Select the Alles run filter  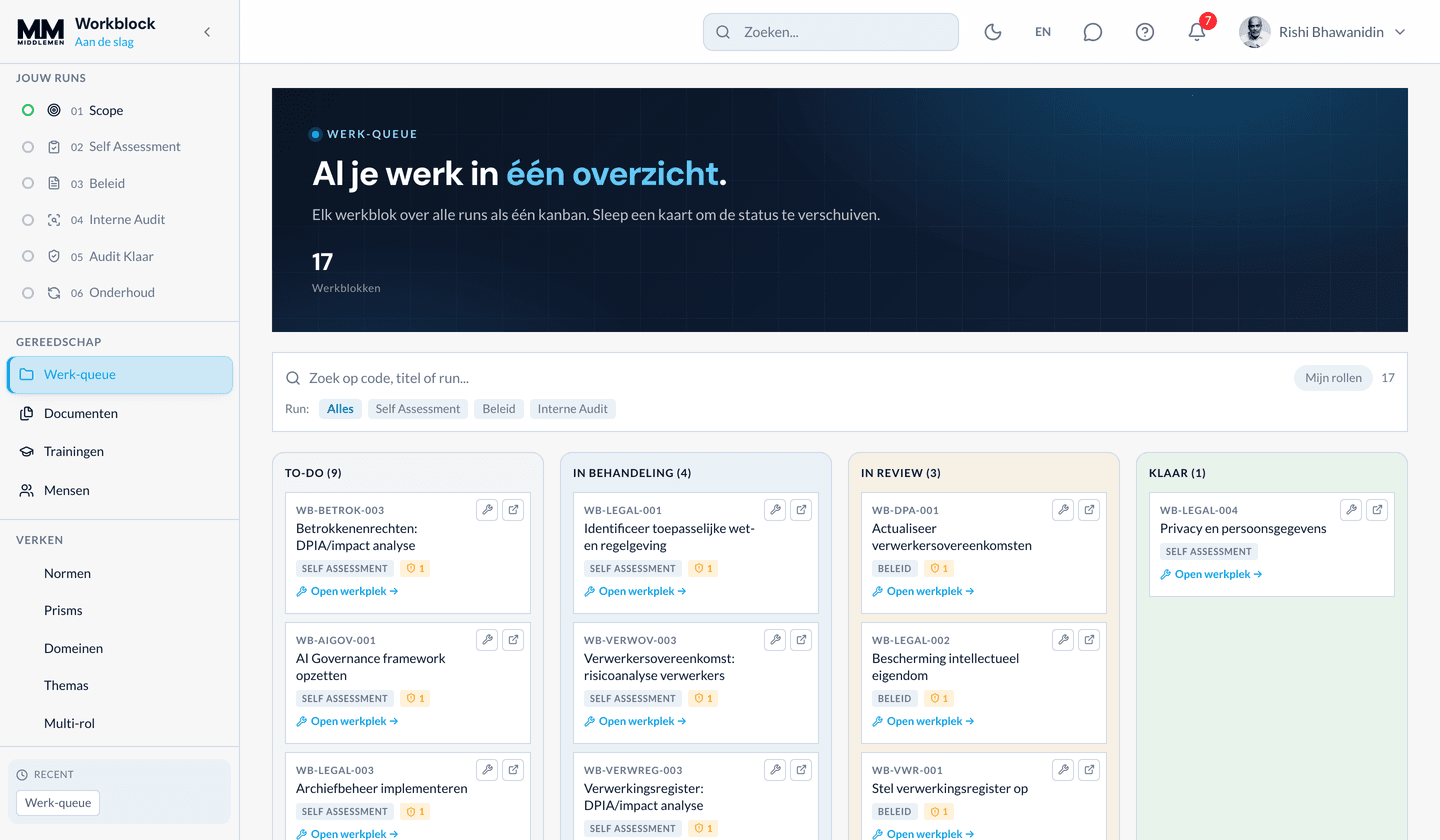coord(340,409)
